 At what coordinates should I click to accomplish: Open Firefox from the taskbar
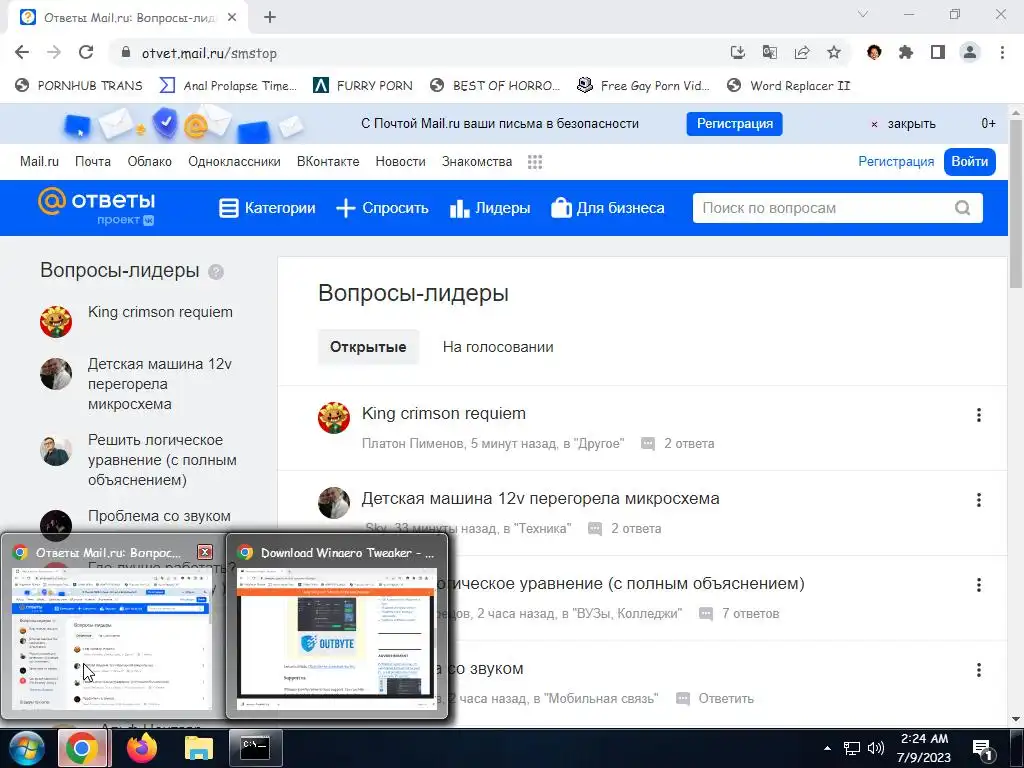(x=142, y=748)
